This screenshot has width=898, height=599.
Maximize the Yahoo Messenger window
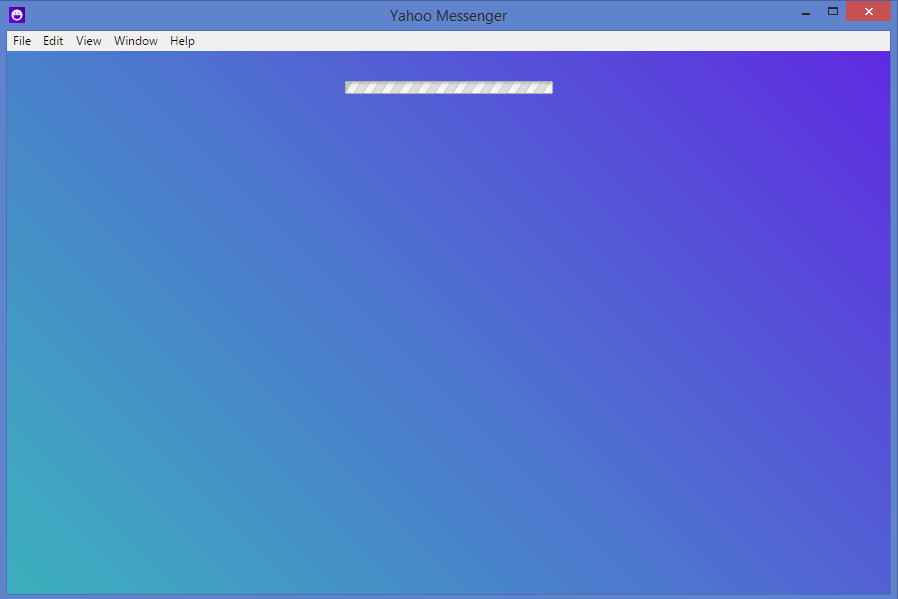tap(833, 11)
